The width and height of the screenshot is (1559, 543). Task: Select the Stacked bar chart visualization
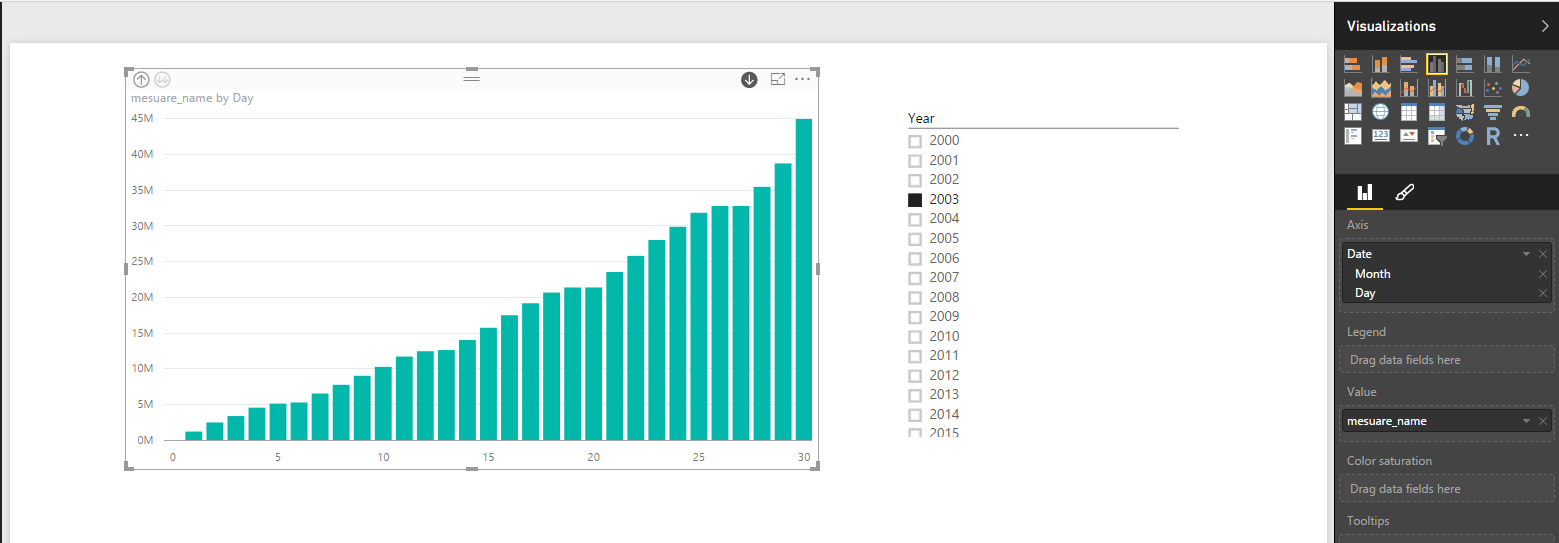pos(1353,65)
